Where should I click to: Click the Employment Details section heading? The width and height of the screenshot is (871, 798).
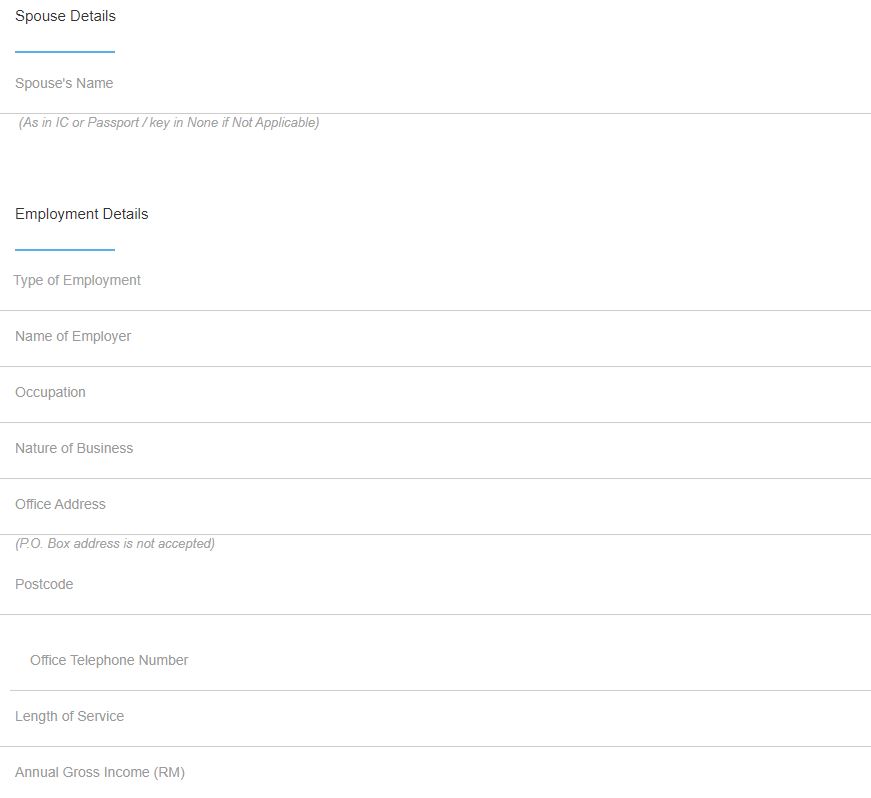point(81,214)
